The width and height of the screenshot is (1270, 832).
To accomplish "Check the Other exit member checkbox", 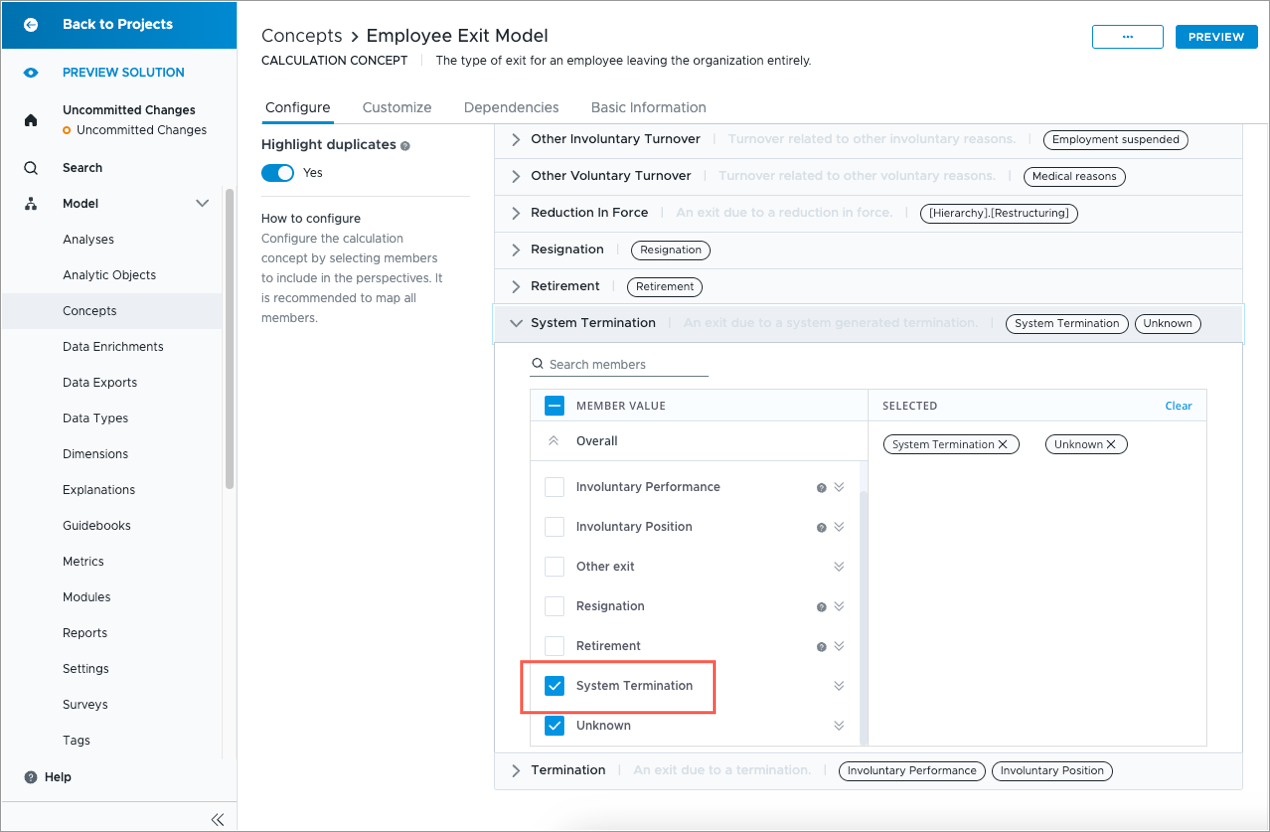I will (x=554, y=567).
